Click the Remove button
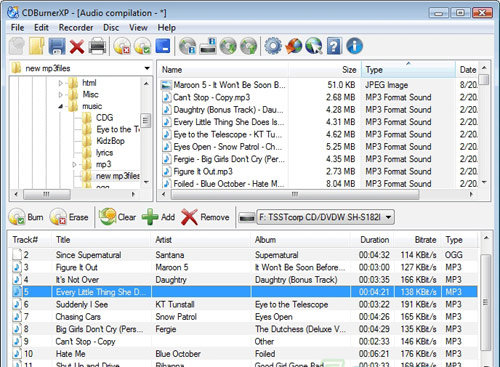The image size is (500, 367). [x=206, y=217]
